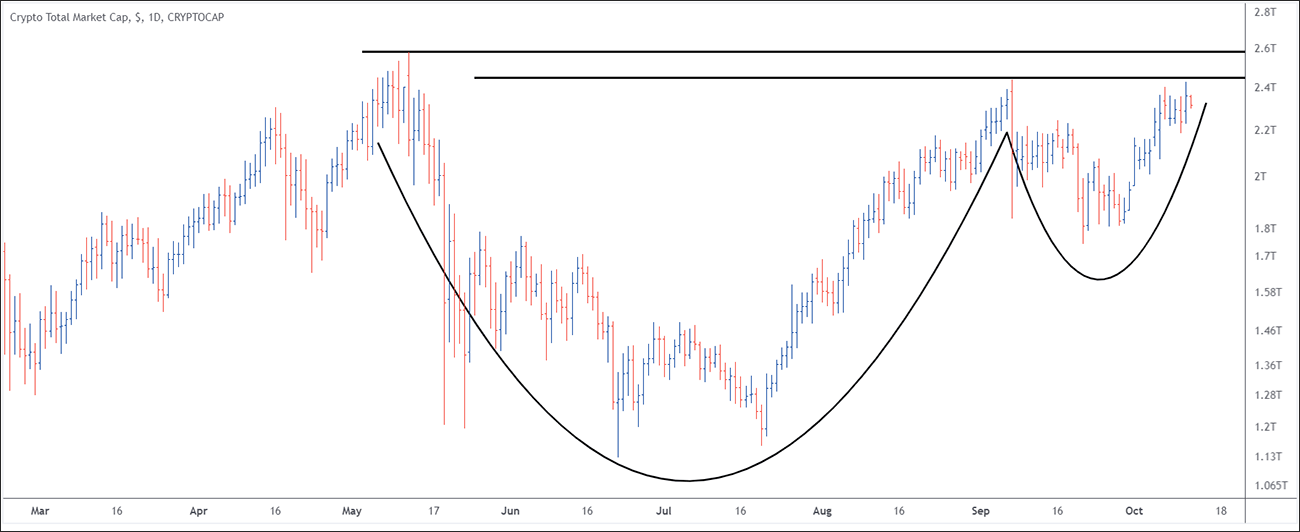The height and width of the screenshot is (532, 1300).
Task: Click the 1.13T price axis label
Action: pos(1267,457)
